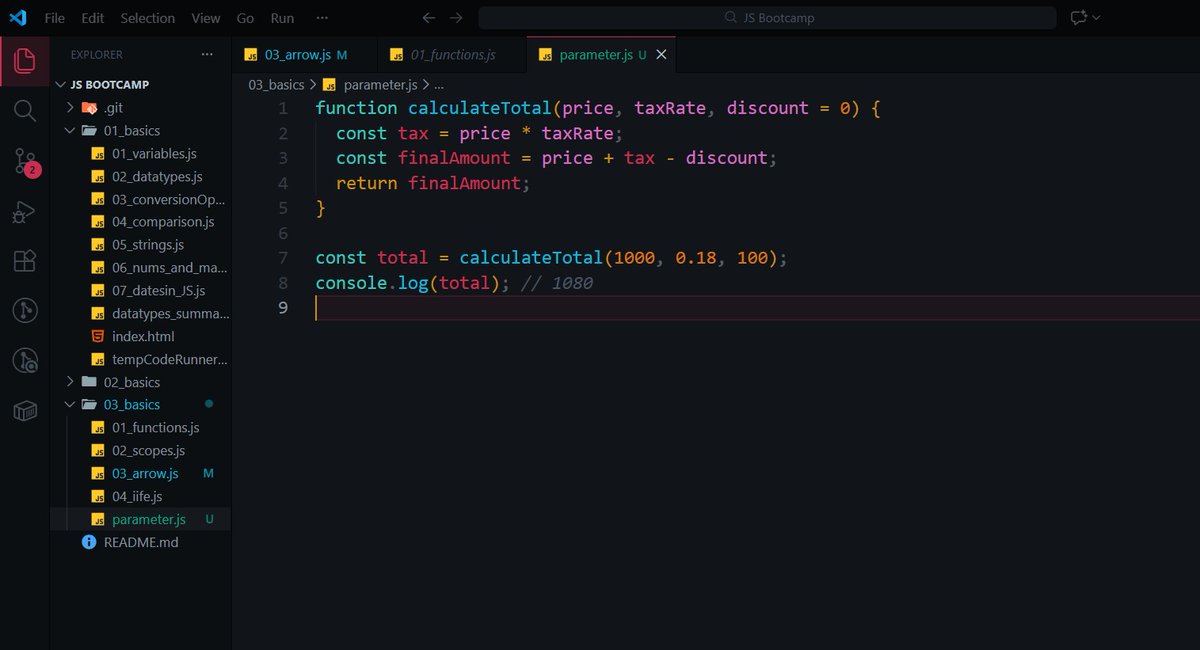1200x650 pixels.
Task: Open the tempCodeRunner file
Action: point(140,360)
